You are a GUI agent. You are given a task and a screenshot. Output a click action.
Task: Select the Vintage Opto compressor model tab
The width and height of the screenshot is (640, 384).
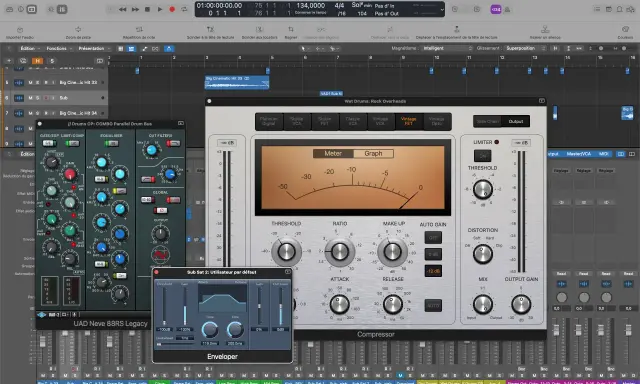click(436, 121)
